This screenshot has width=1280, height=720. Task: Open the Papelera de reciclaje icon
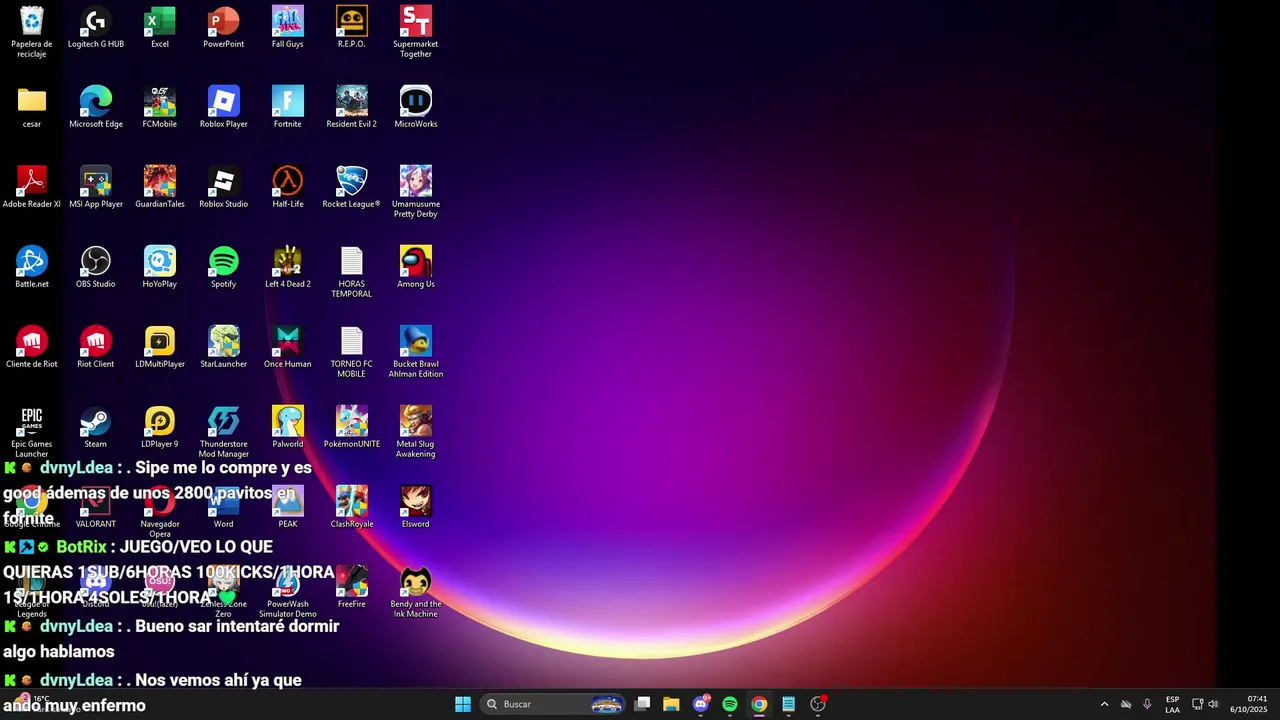pos(32,31)
